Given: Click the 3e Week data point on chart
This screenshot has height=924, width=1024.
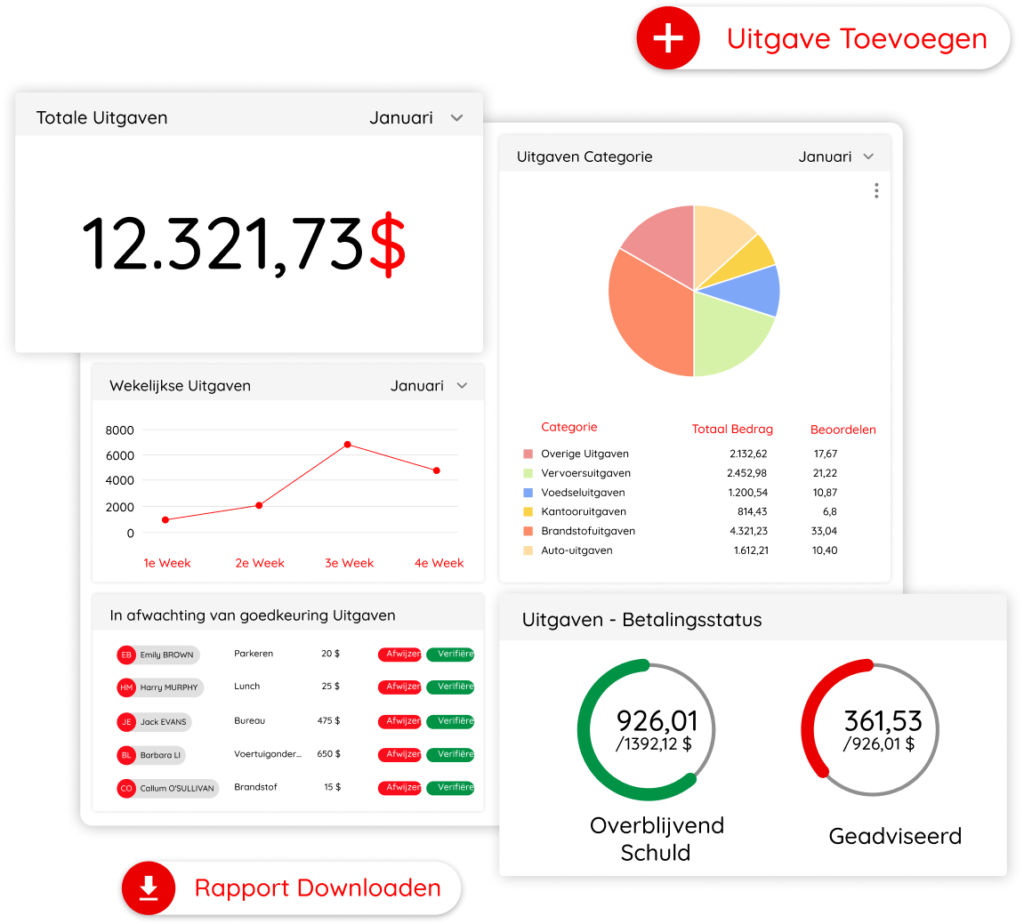Looking at the screenshot, I should tap(347, 444).
